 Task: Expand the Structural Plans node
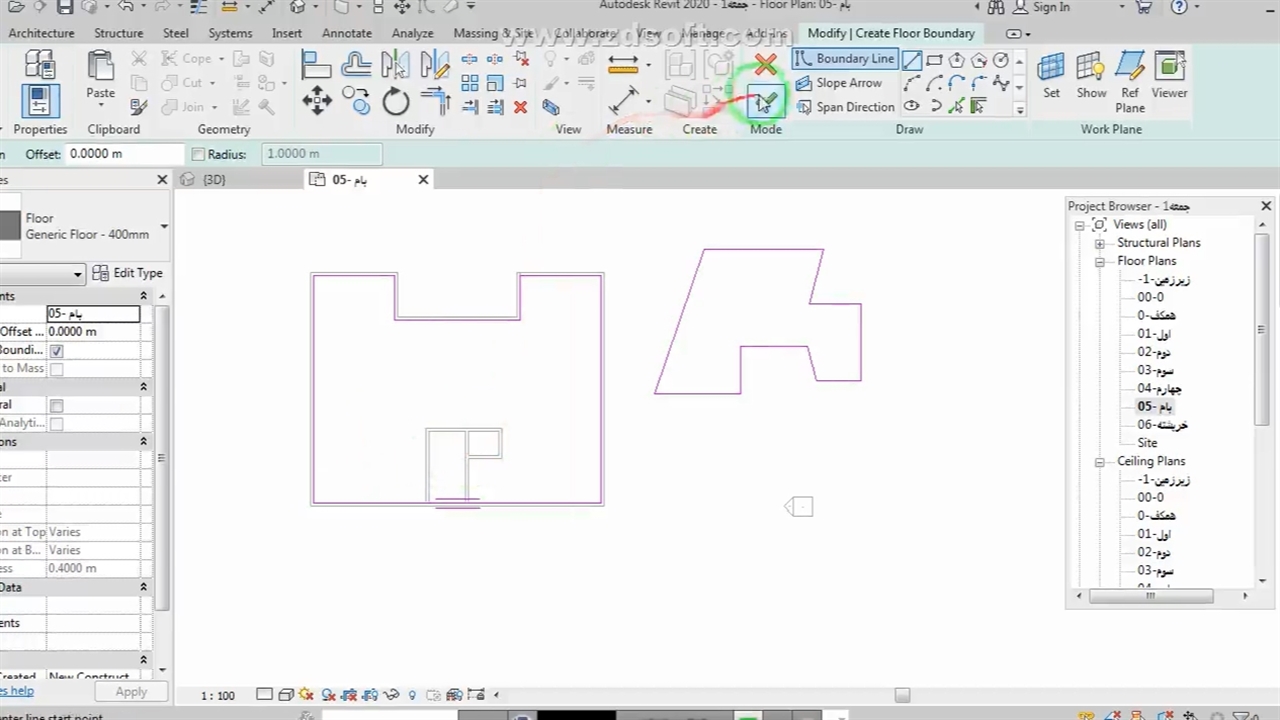[1099, 243]
